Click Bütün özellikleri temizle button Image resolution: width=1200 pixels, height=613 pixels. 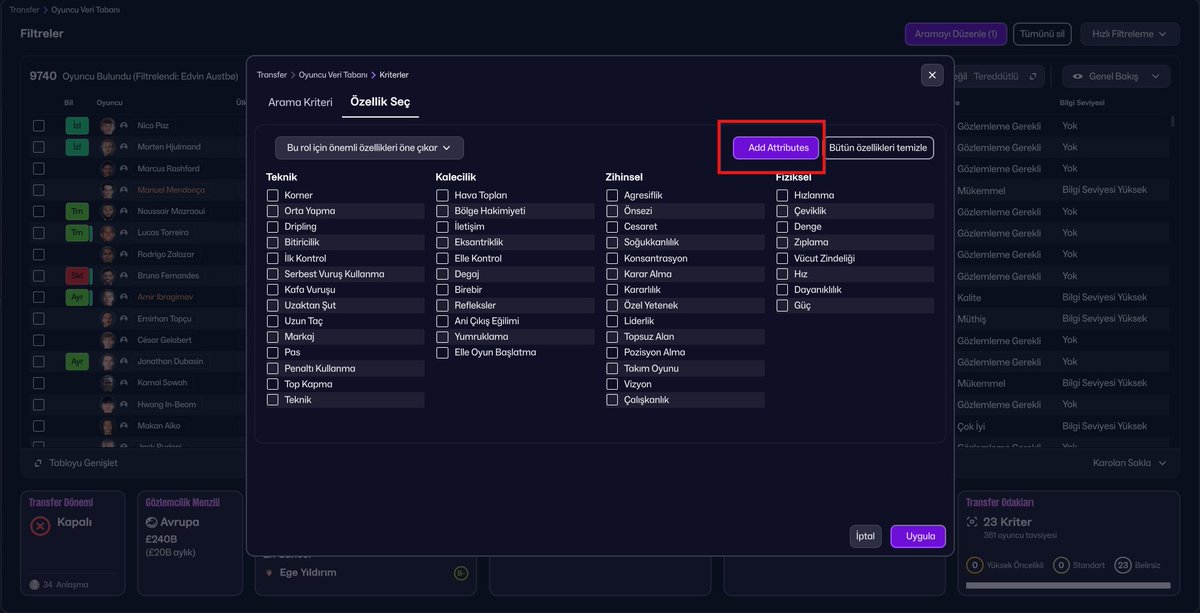(879, 148)
